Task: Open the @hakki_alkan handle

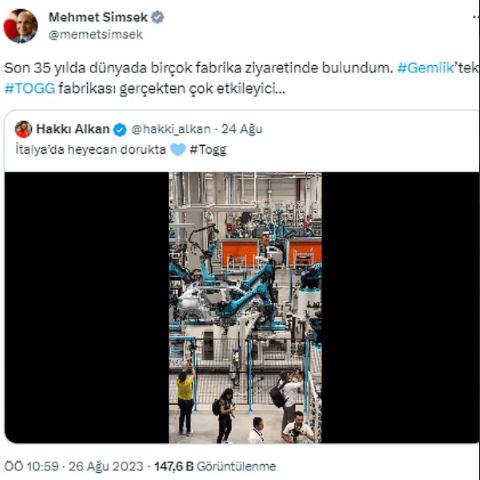Action: click(171, 129)
